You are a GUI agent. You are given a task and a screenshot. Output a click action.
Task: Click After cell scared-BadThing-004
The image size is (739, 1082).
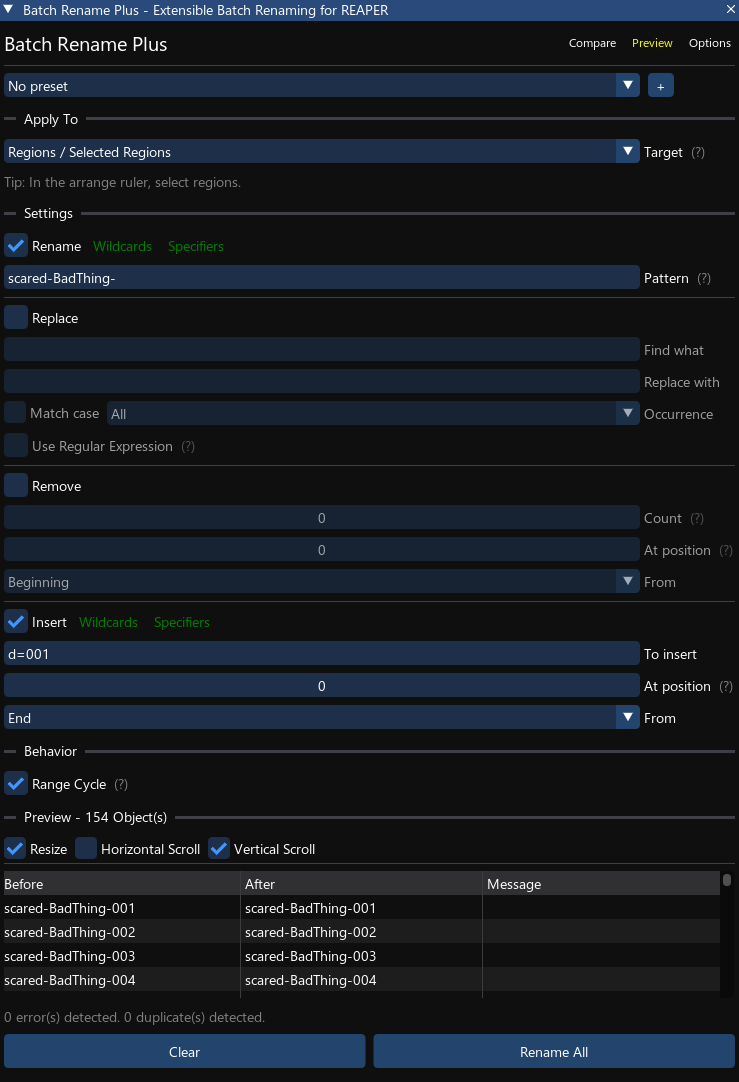[311, 981]
